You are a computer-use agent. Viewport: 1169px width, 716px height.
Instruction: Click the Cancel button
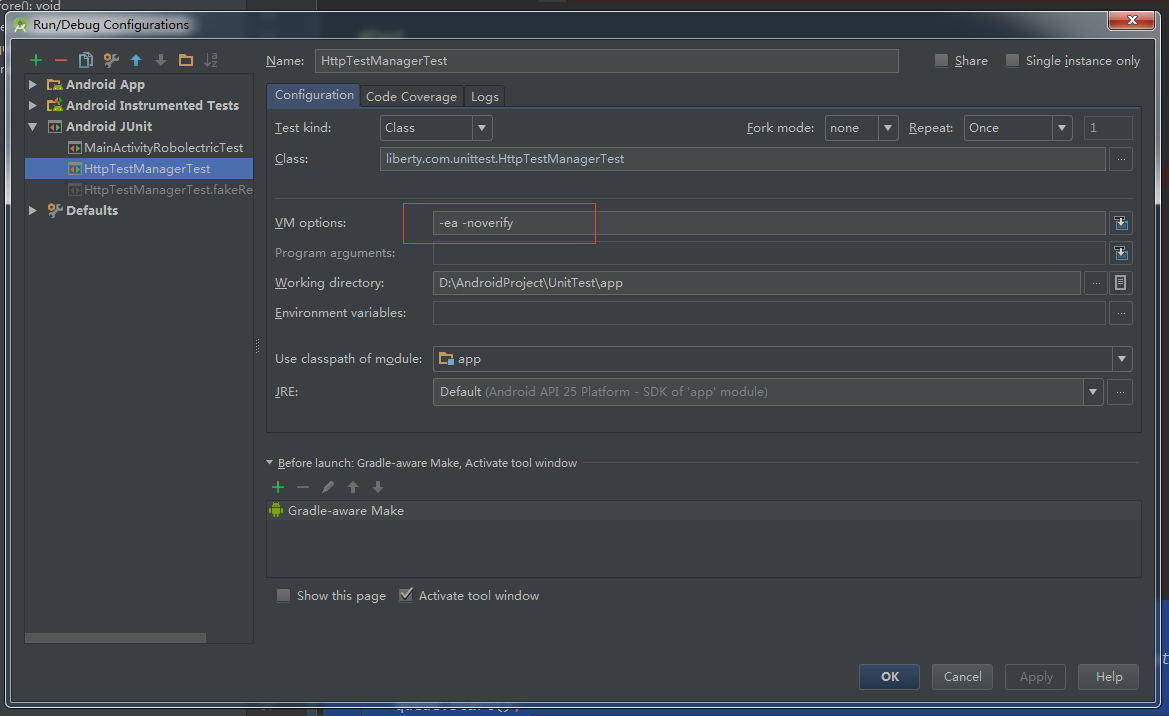pyautogui.click(x=962, y=676)
